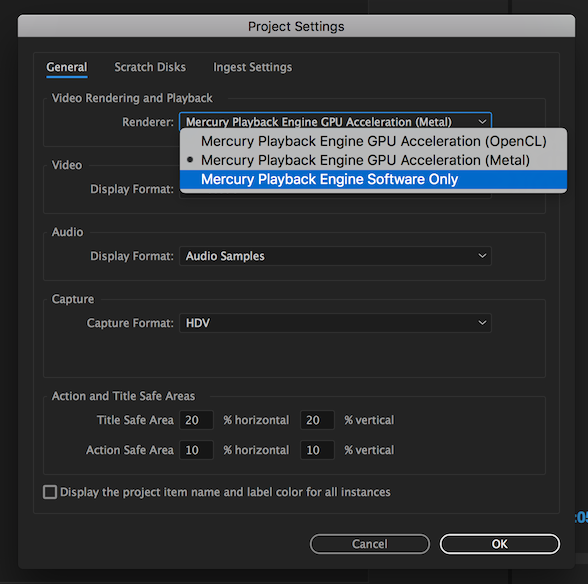Choose Mercury Playback Engine Software Only
The image size is (588, 584).
[x=374, y=179]
